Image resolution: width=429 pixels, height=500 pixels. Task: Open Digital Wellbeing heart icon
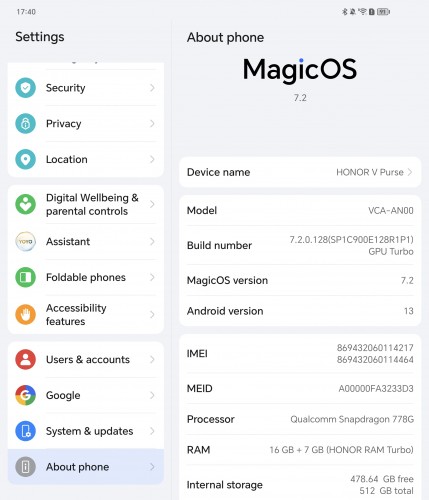tap(25, 204)
